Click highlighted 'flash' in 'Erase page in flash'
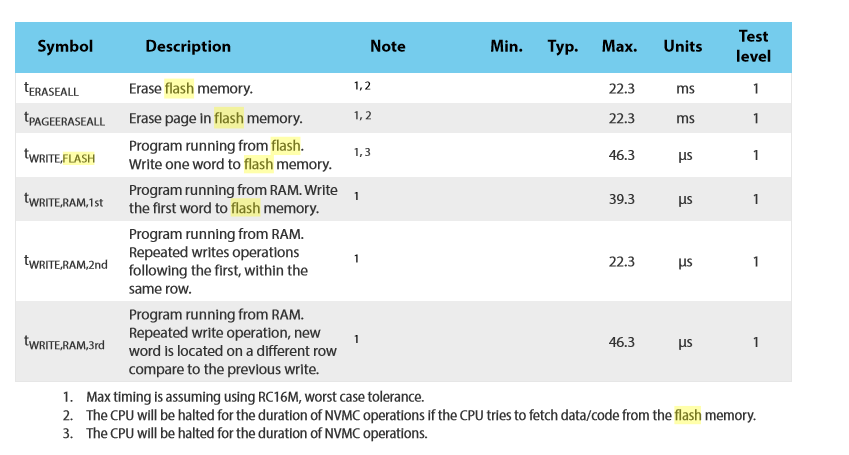Screen dimensions: 849x455 [x=228, y=118]
